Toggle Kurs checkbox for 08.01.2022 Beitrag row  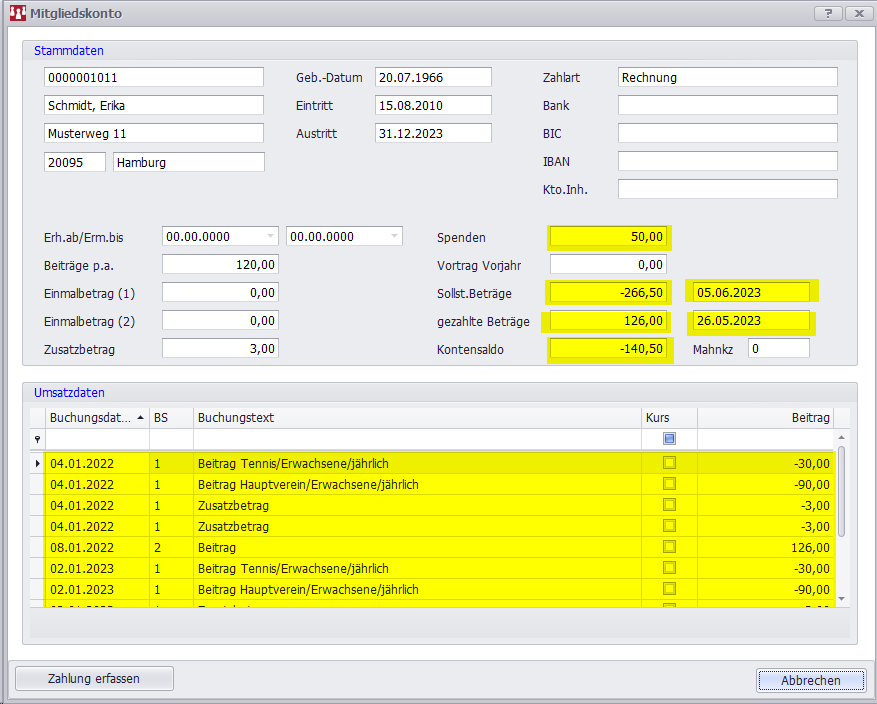(x=669, y=547)
